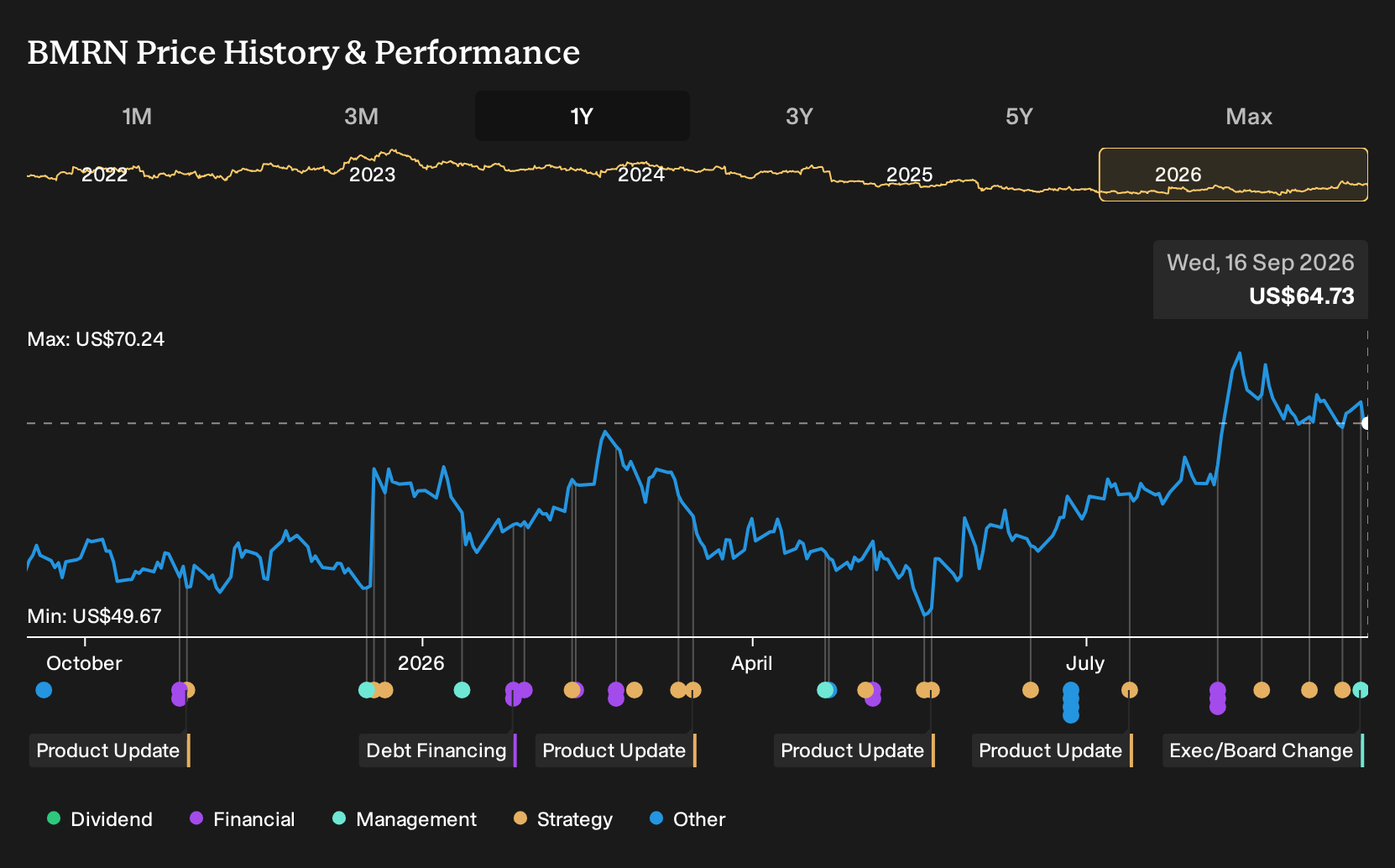
Task: Jump to 2023 on the mini timeline
Action: click(x=372, y=175)
